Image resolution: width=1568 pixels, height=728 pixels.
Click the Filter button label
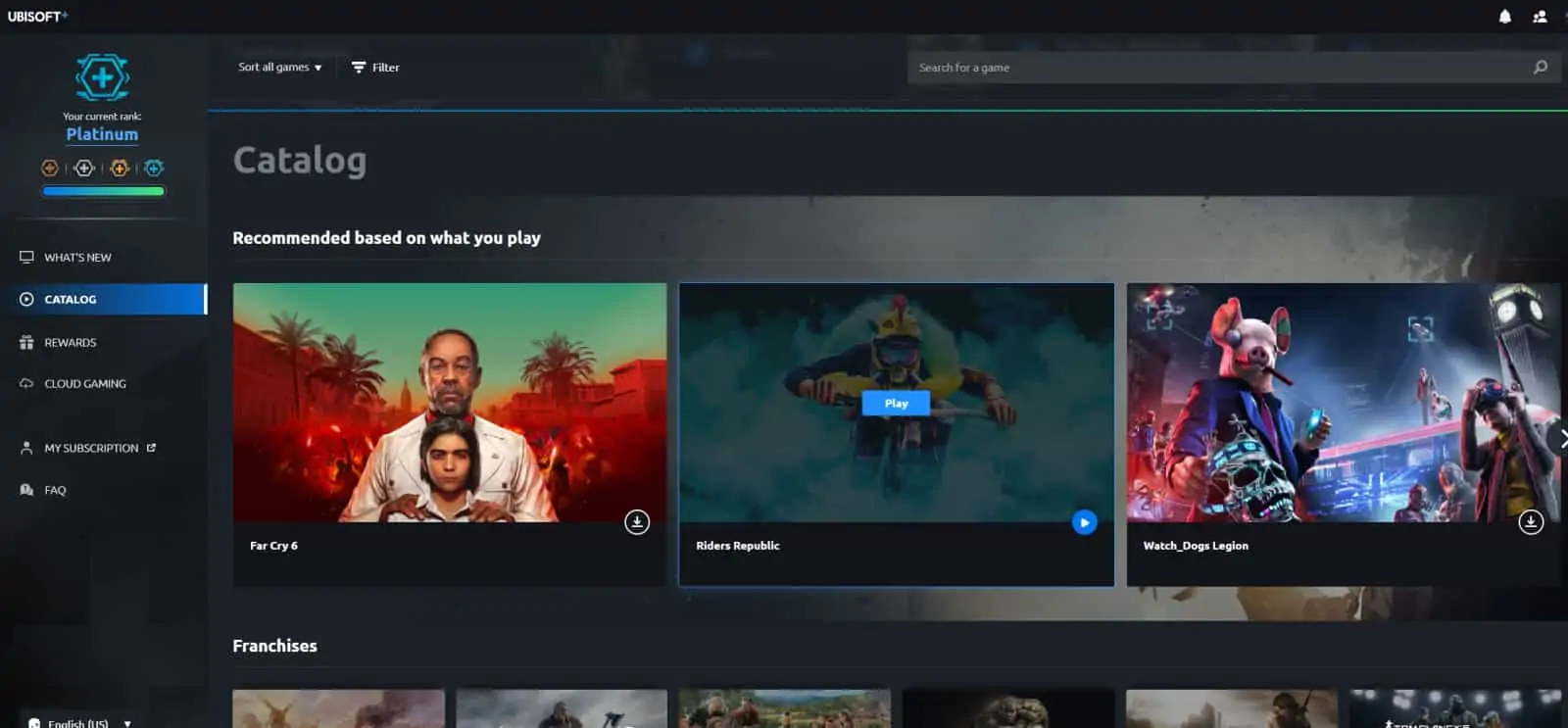(385, 68)
